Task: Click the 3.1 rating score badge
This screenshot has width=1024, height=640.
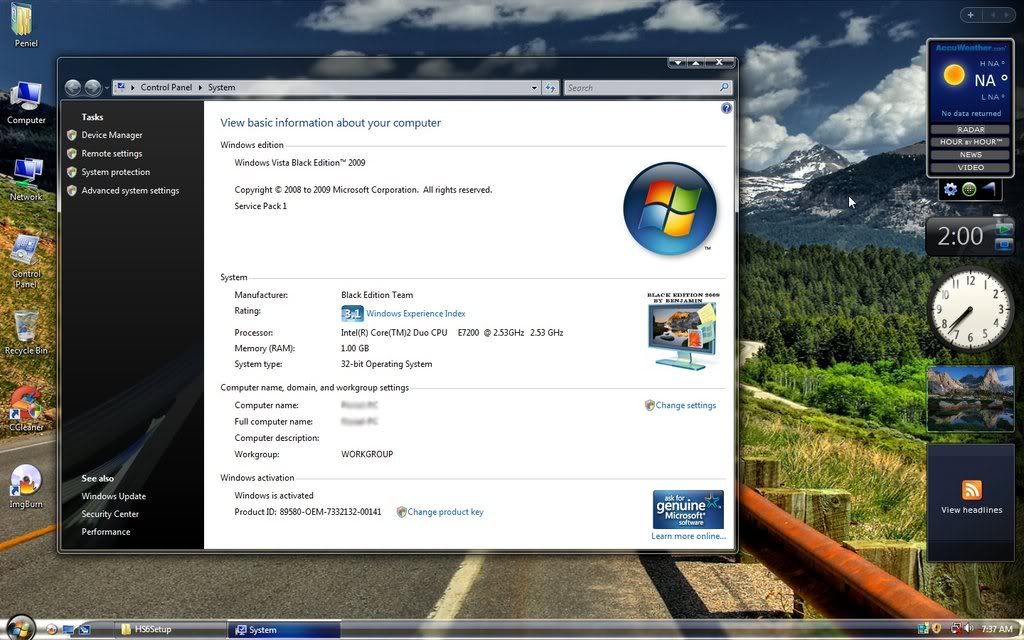Action: pyautogui.click(x=352, y=313)
